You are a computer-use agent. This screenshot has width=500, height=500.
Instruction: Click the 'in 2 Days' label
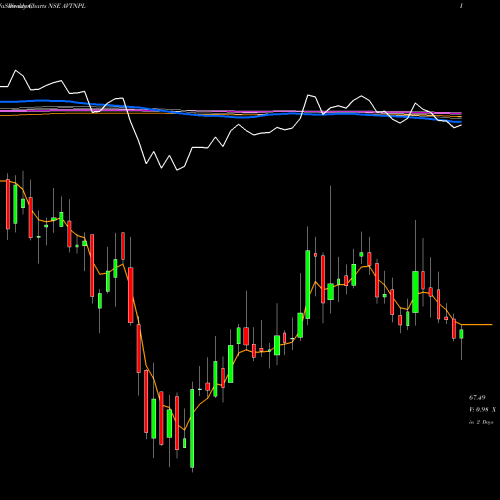coord(481,422)
